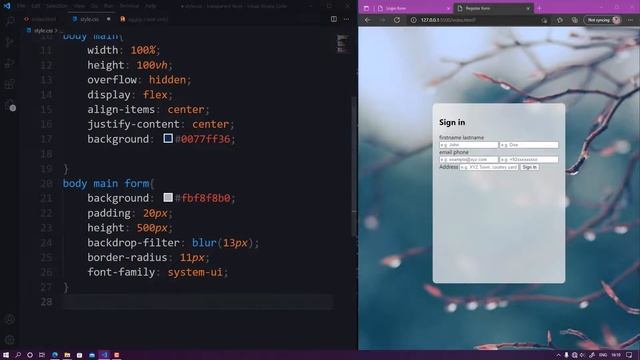Close the Register form browser tab
Screen dimensions: 640x360
point(528,8)
